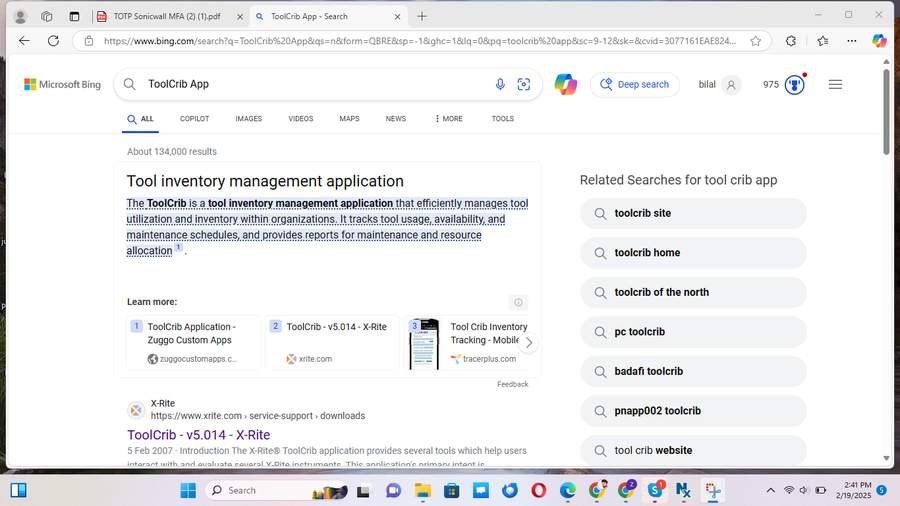Click the citation 1 superscript after allocation
This screenshot has height=506, width=900.
tap(179, 247)
